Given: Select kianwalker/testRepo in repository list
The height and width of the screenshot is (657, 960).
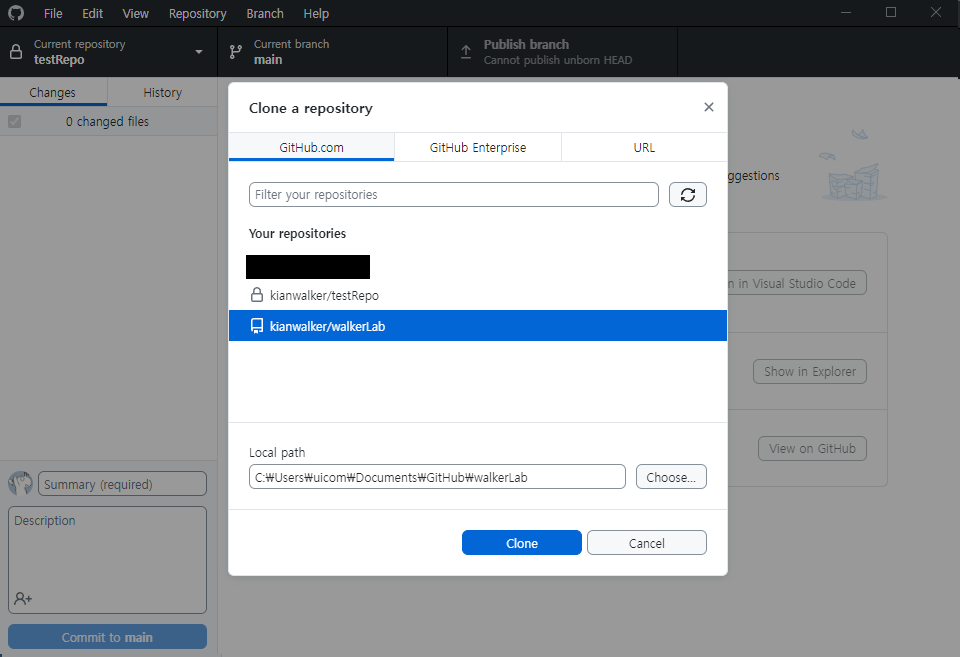Looking at the screenshot, I should click(x=478, y=295).
